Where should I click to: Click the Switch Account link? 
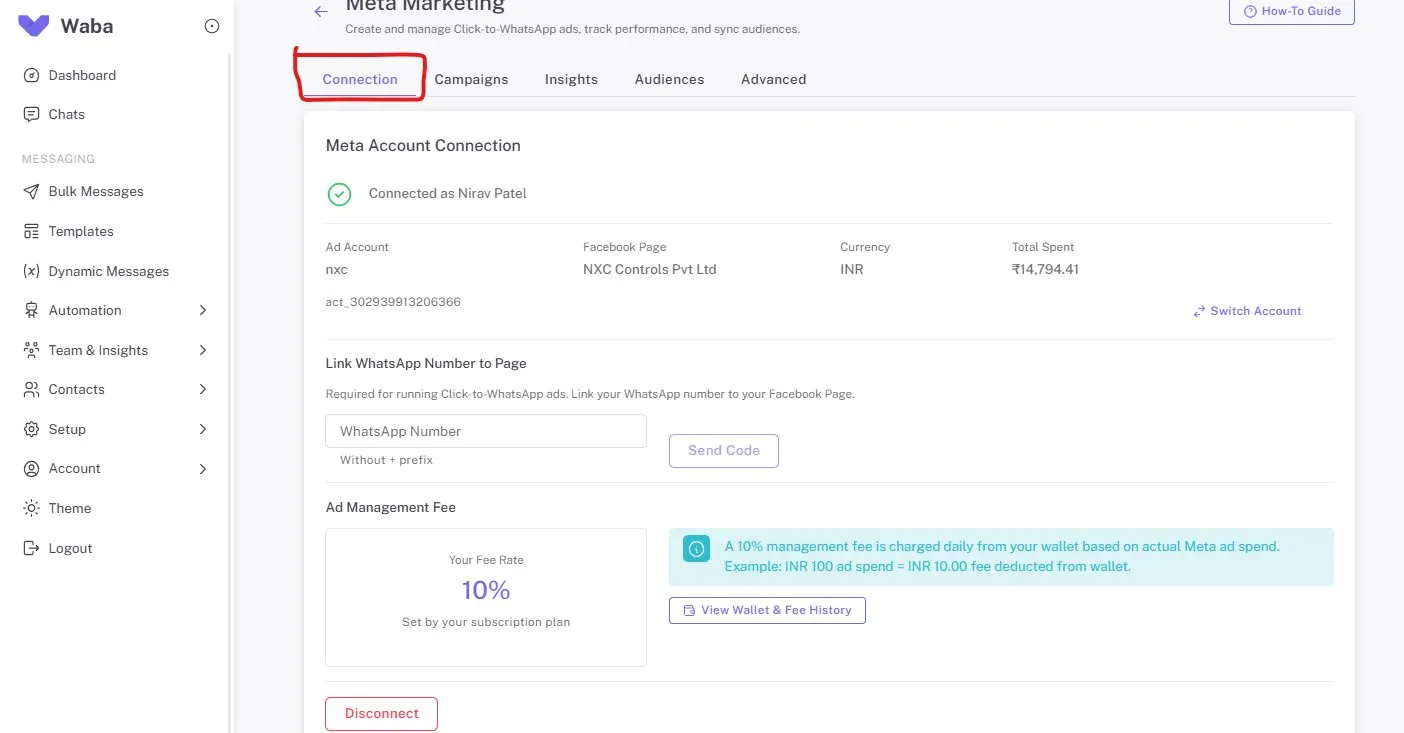(x=1247, y=311)
